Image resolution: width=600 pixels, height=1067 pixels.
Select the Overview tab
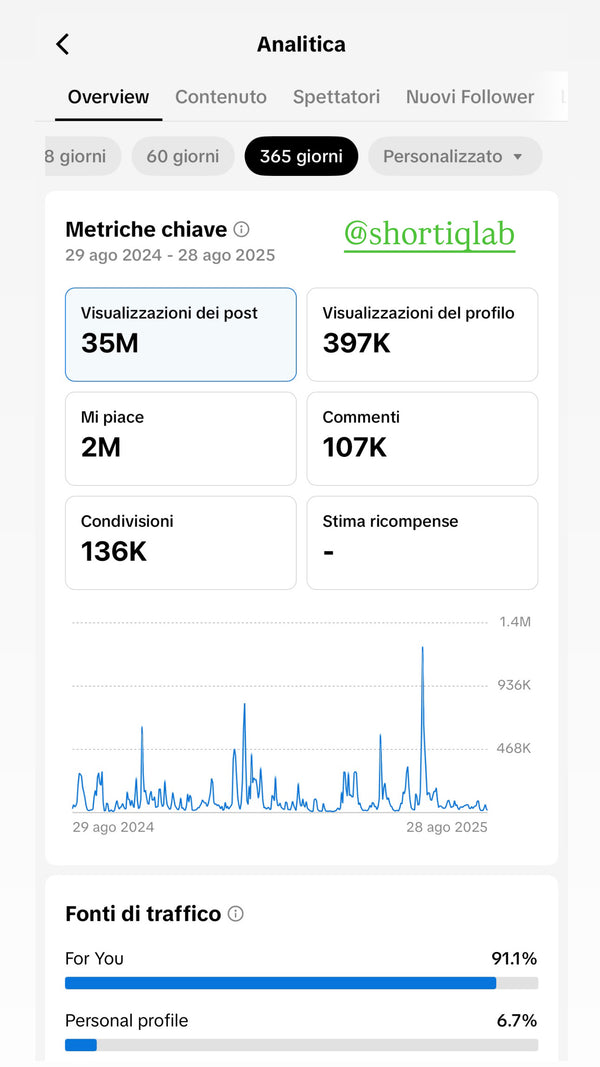tap(108, 97)
